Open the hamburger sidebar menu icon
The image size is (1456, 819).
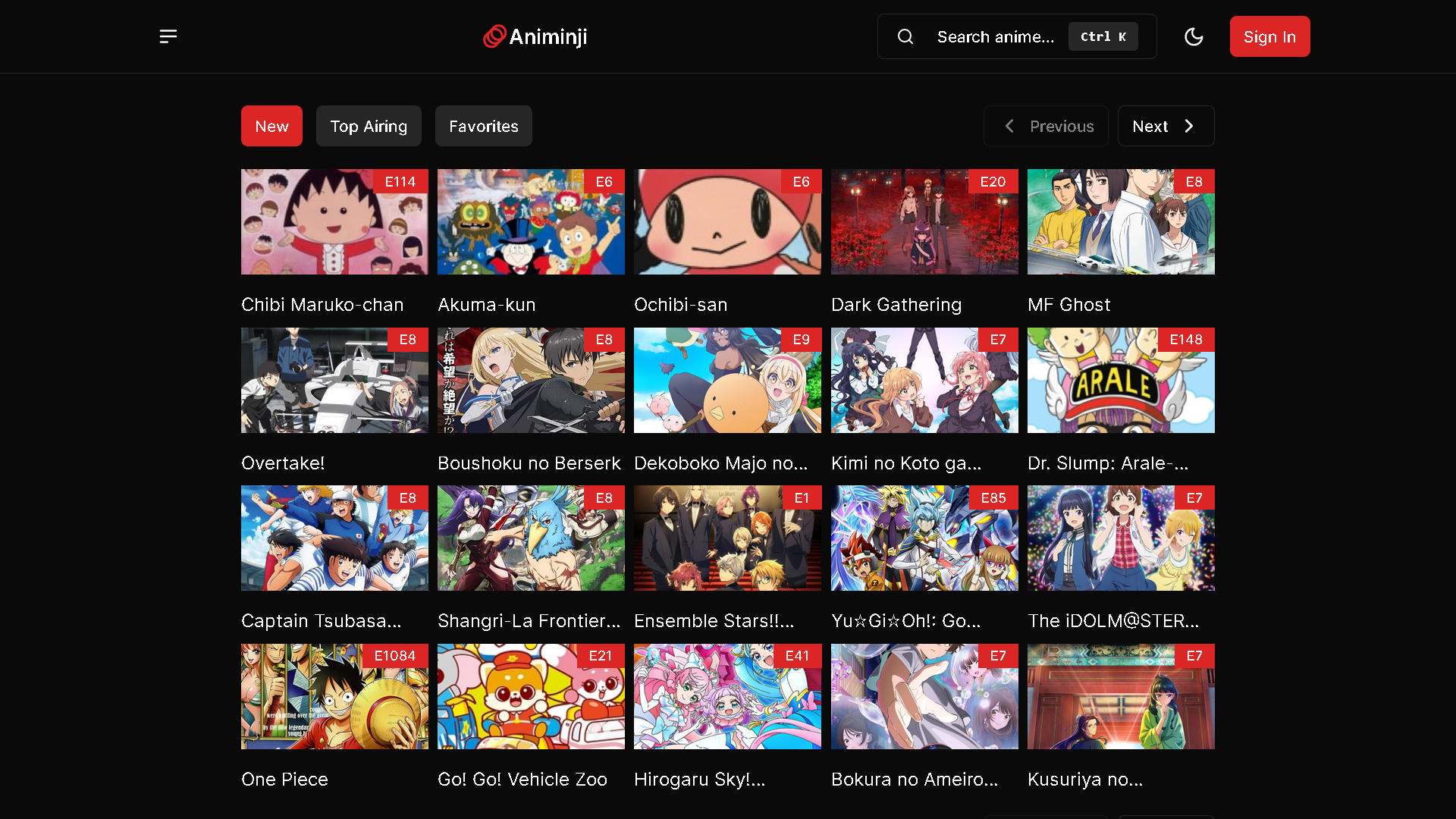(168, 36)
